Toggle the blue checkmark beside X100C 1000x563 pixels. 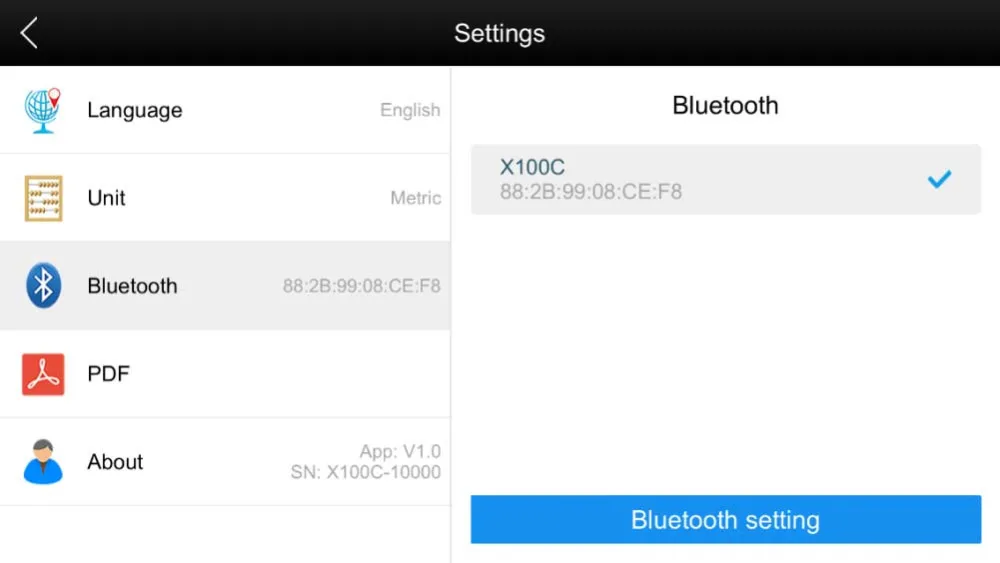click(939, 180)
